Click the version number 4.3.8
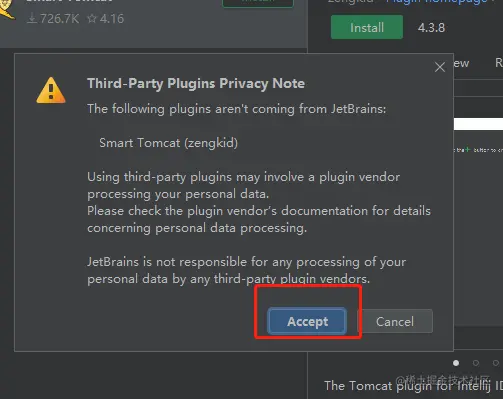 (431, 28)
